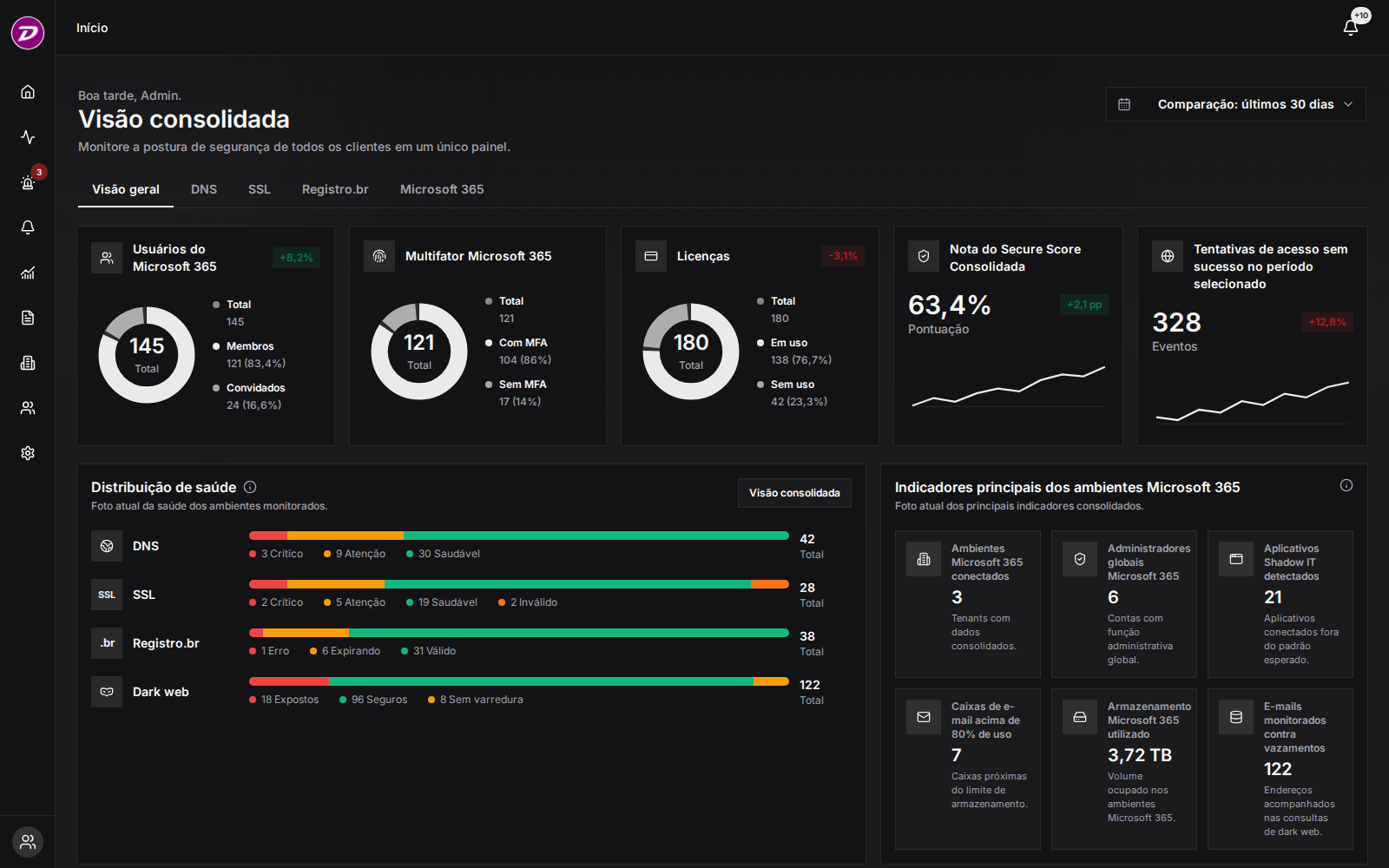Select the Registro.br tab
The image size is (1389, 868).
[x=335, y=189]
